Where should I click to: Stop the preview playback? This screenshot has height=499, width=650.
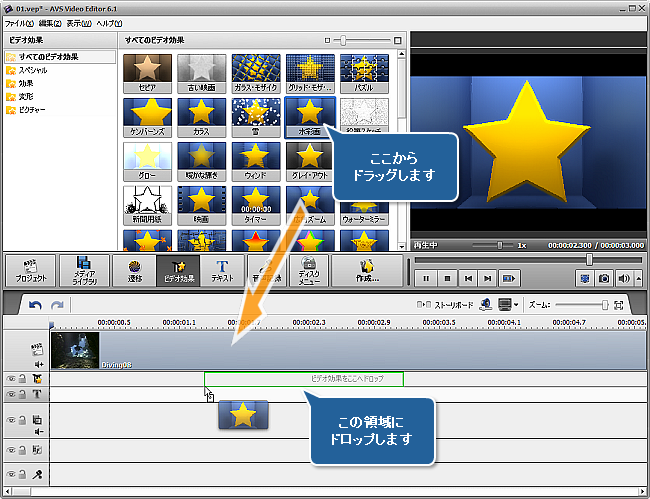point(447,279)
